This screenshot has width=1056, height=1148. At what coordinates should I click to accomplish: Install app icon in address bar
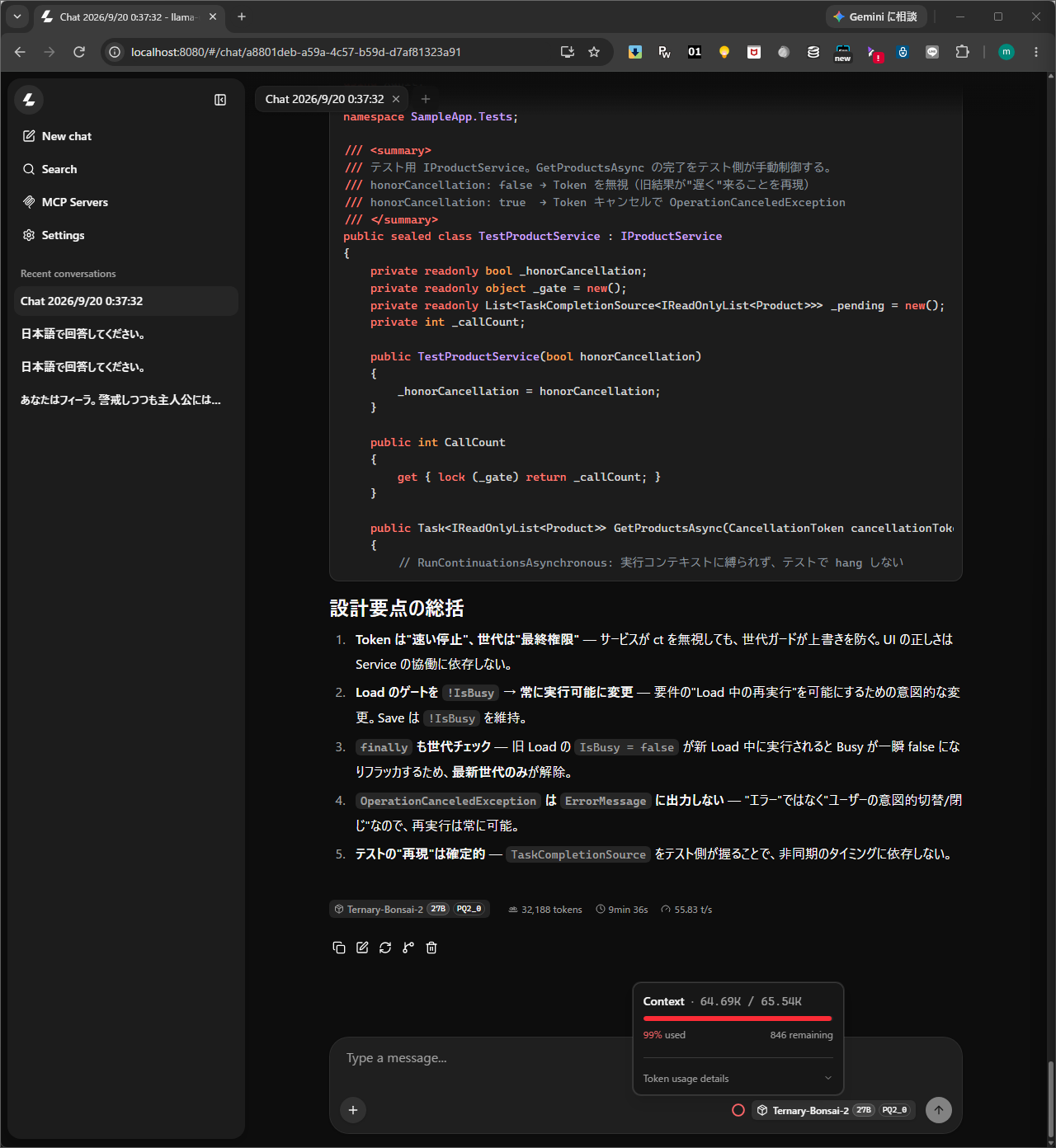568,52
